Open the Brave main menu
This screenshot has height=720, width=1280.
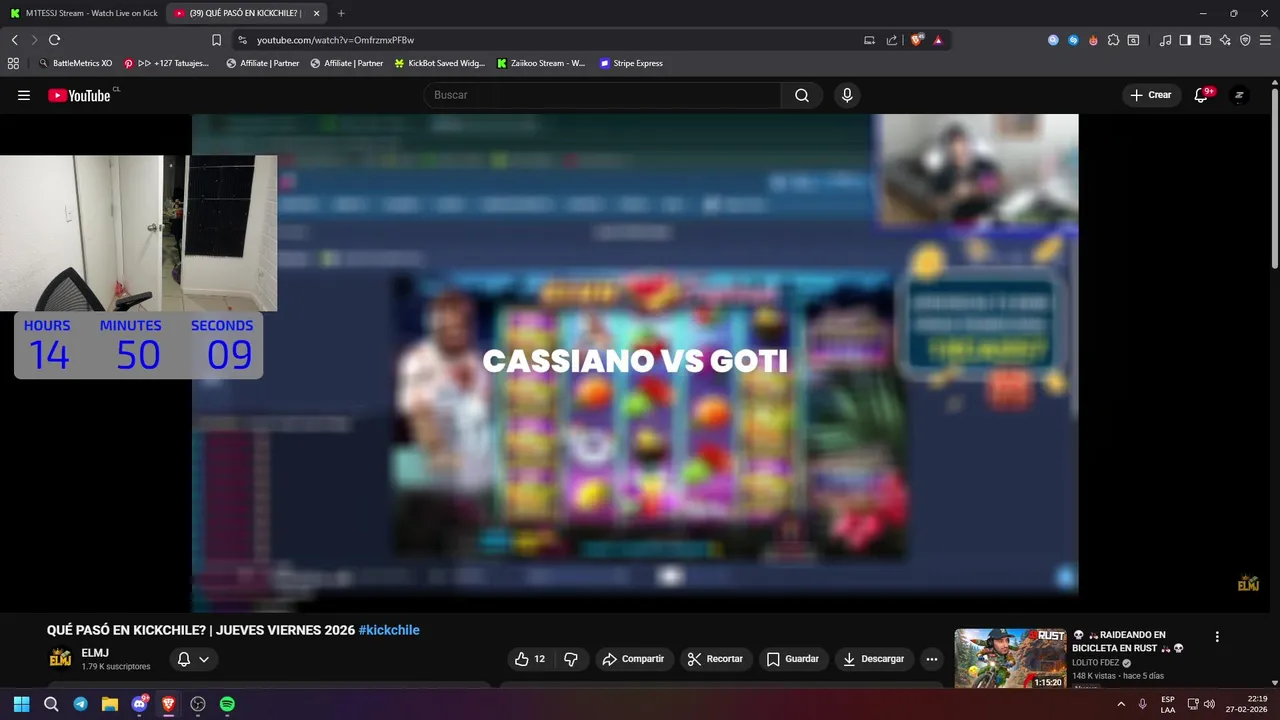point(1265,40)
